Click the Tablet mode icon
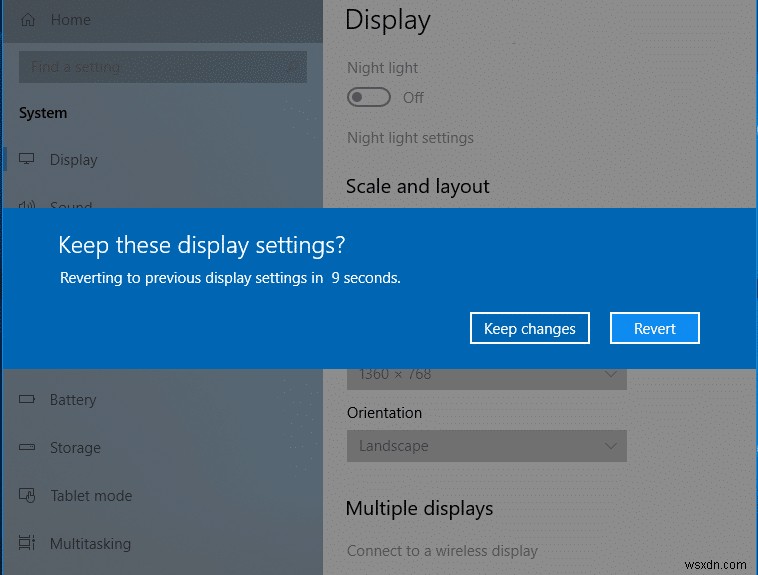 point(27,495)
